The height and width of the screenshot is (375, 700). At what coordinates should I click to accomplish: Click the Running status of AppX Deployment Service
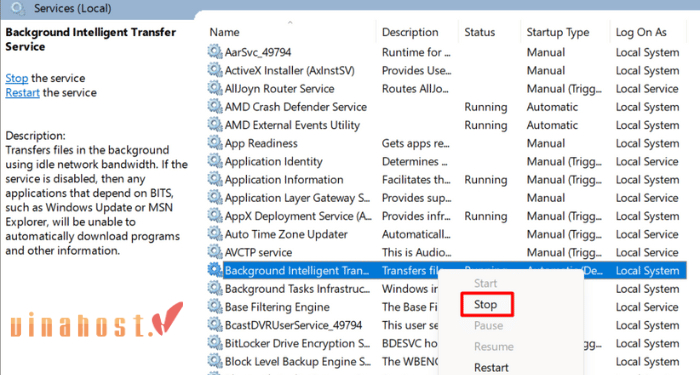point(486,216)
